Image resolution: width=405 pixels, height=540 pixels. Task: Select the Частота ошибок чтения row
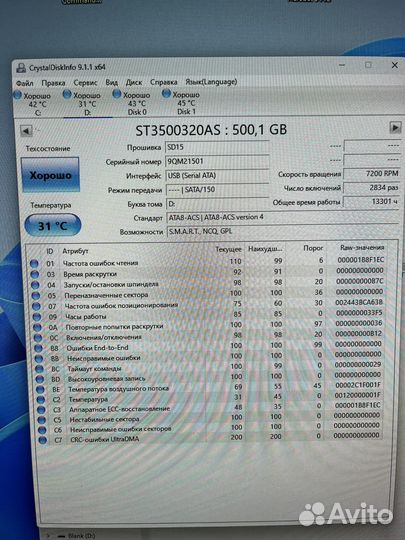tap(207, 262)
